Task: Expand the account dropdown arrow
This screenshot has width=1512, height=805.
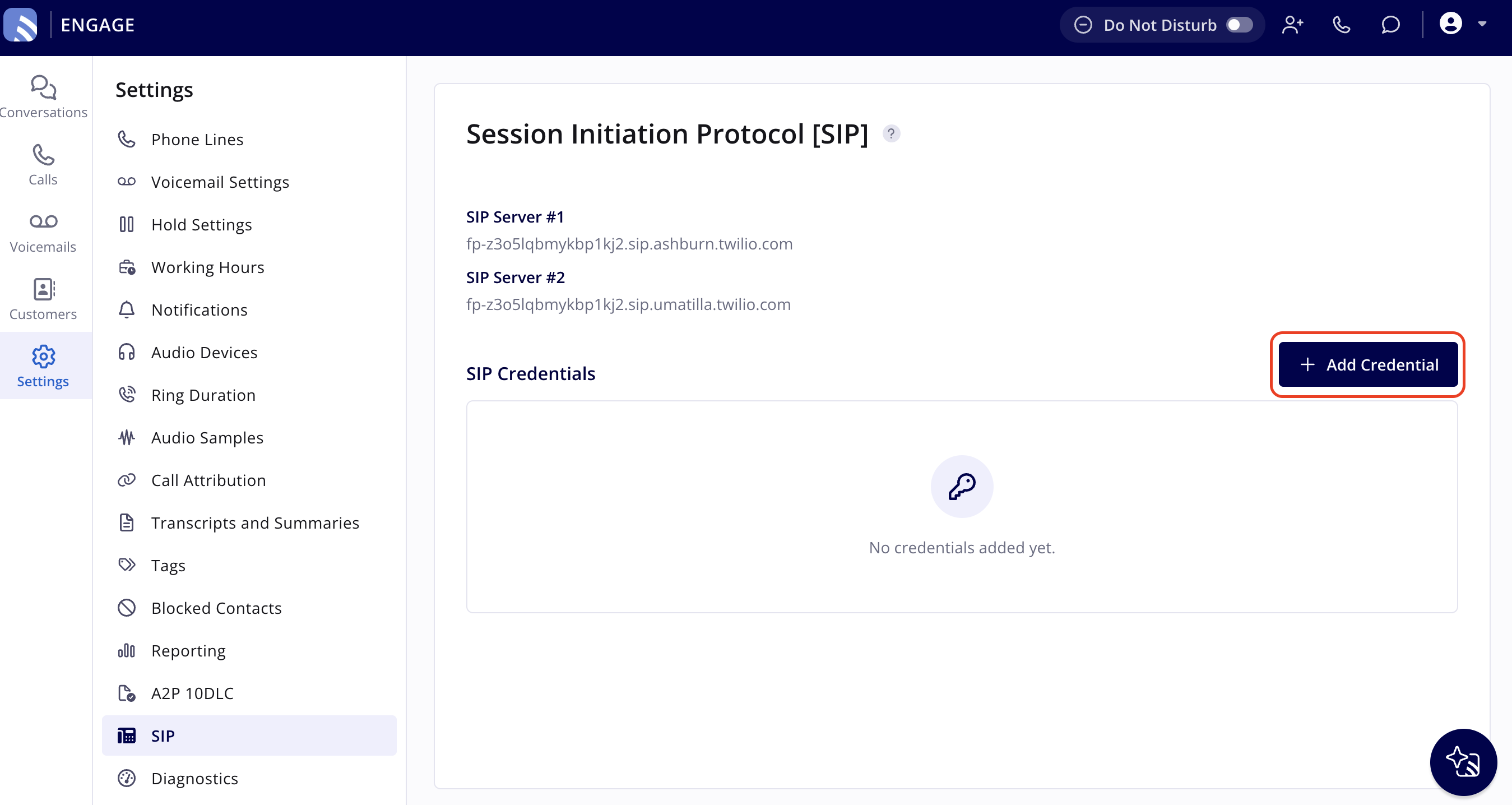Action: (1482, 24)
